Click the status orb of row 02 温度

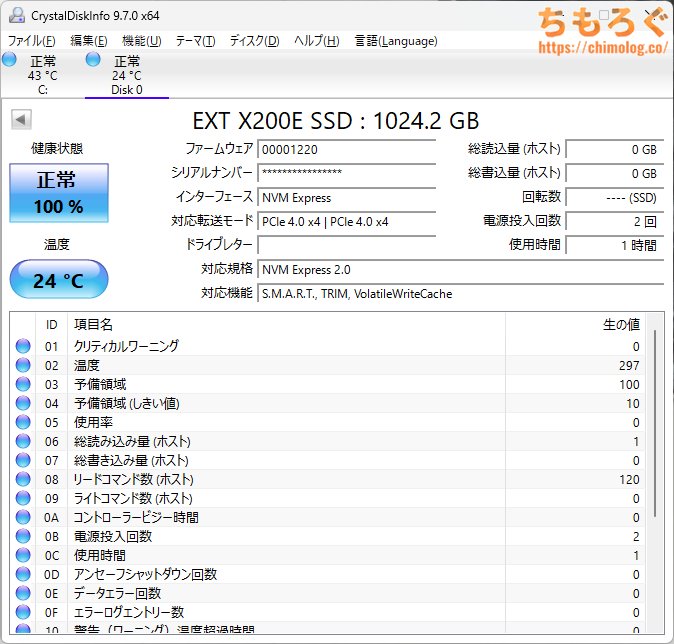click(23, 365)
